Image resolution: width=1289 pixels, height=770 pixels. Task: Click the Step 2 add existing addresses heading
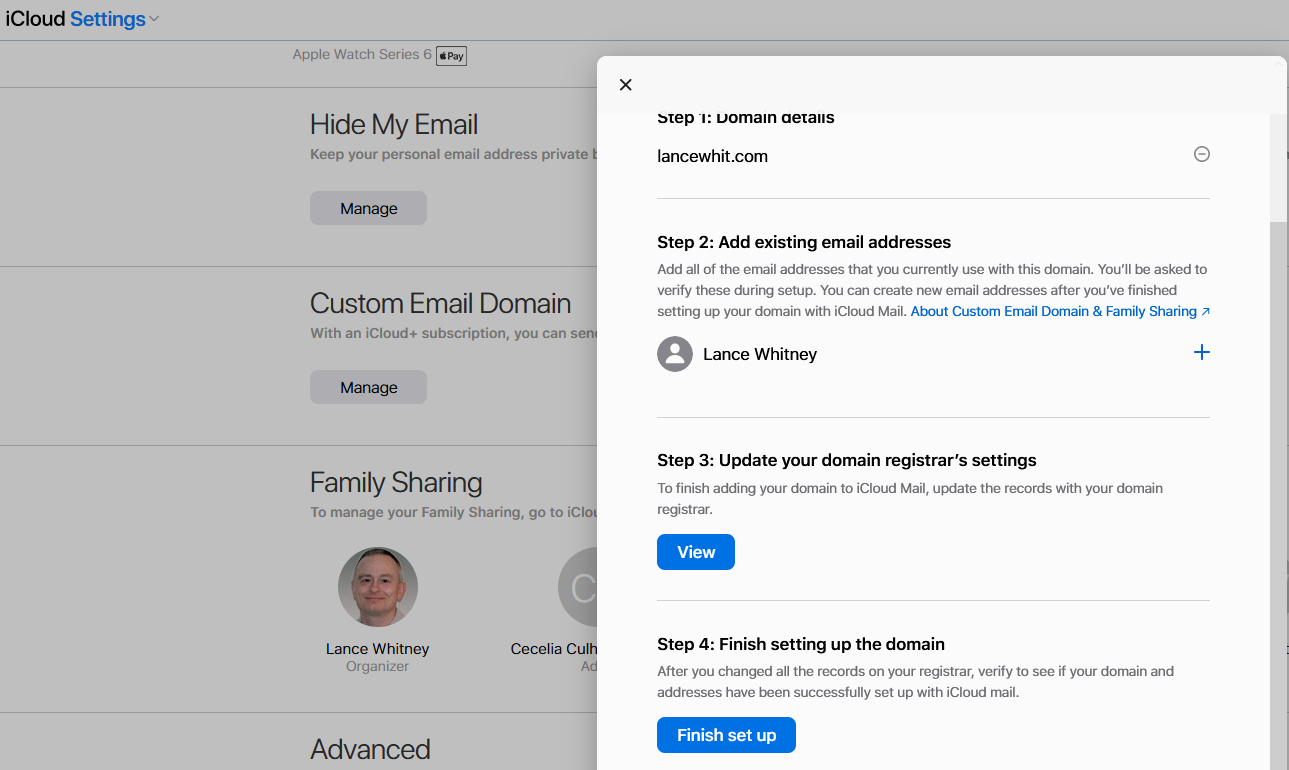coord(804,242)
